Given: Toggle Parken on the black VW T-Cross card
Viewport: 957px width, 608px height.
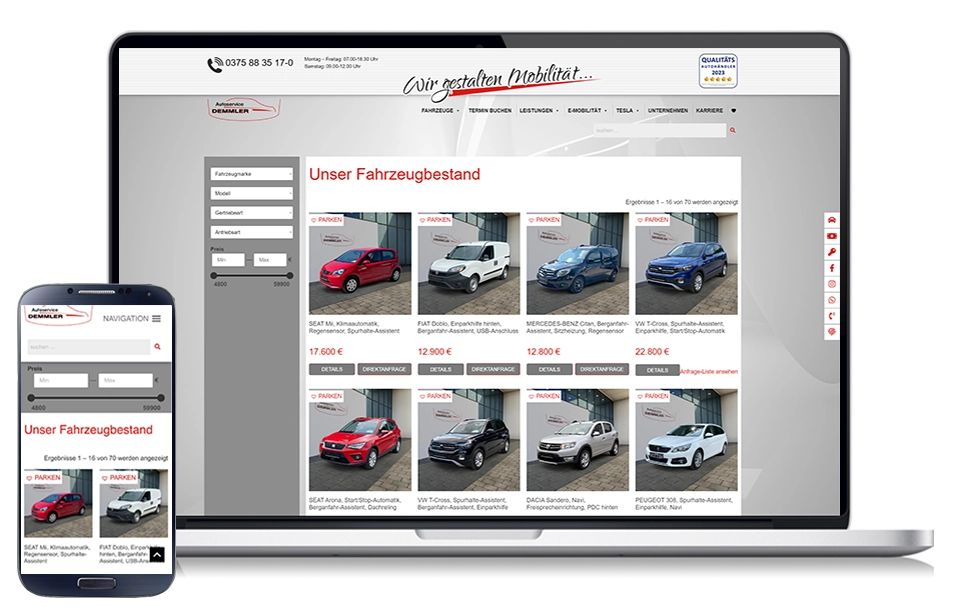Looking at the screenshot, I should (x=435, y=396).
